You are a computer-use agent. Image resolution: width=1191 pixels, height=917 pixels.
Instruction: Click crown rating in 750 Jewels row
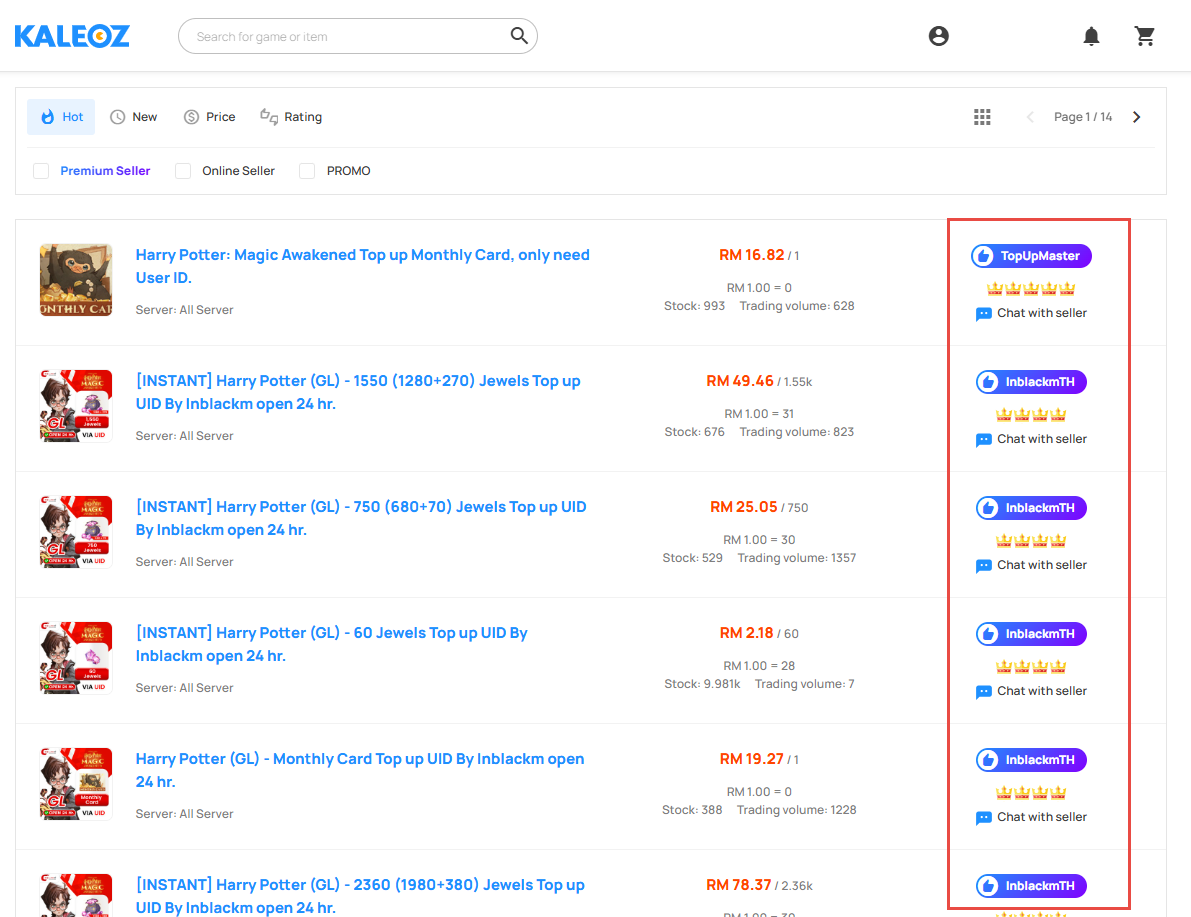pos(1031,540)
